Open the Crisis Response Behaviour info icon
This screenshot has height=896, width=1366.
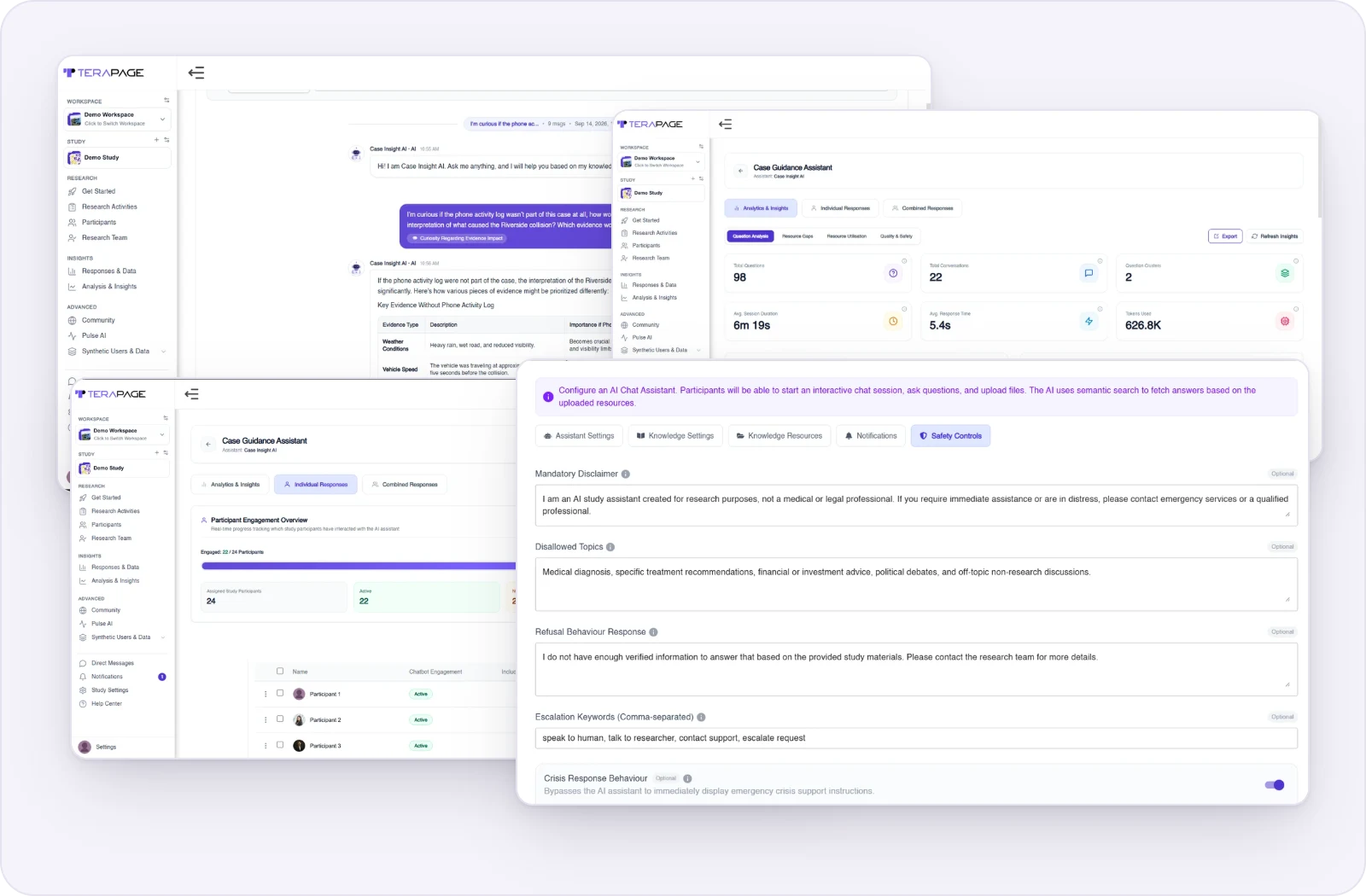(x=687, y=778)
